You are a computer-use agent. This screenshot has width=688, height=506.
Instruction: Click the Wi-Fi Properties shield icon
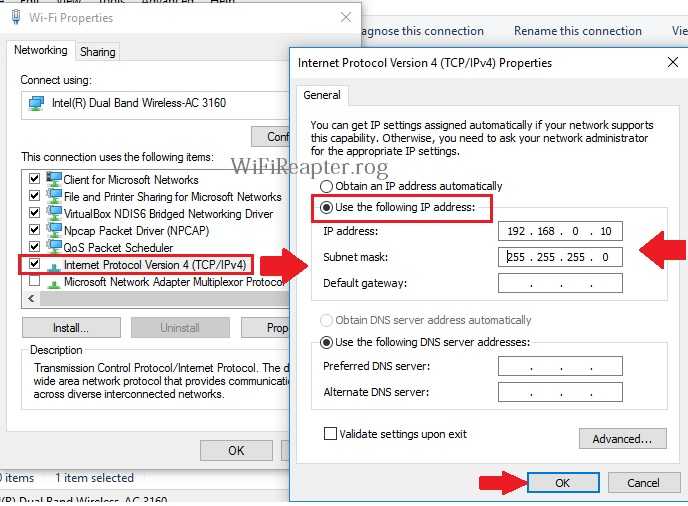(15, 18)
